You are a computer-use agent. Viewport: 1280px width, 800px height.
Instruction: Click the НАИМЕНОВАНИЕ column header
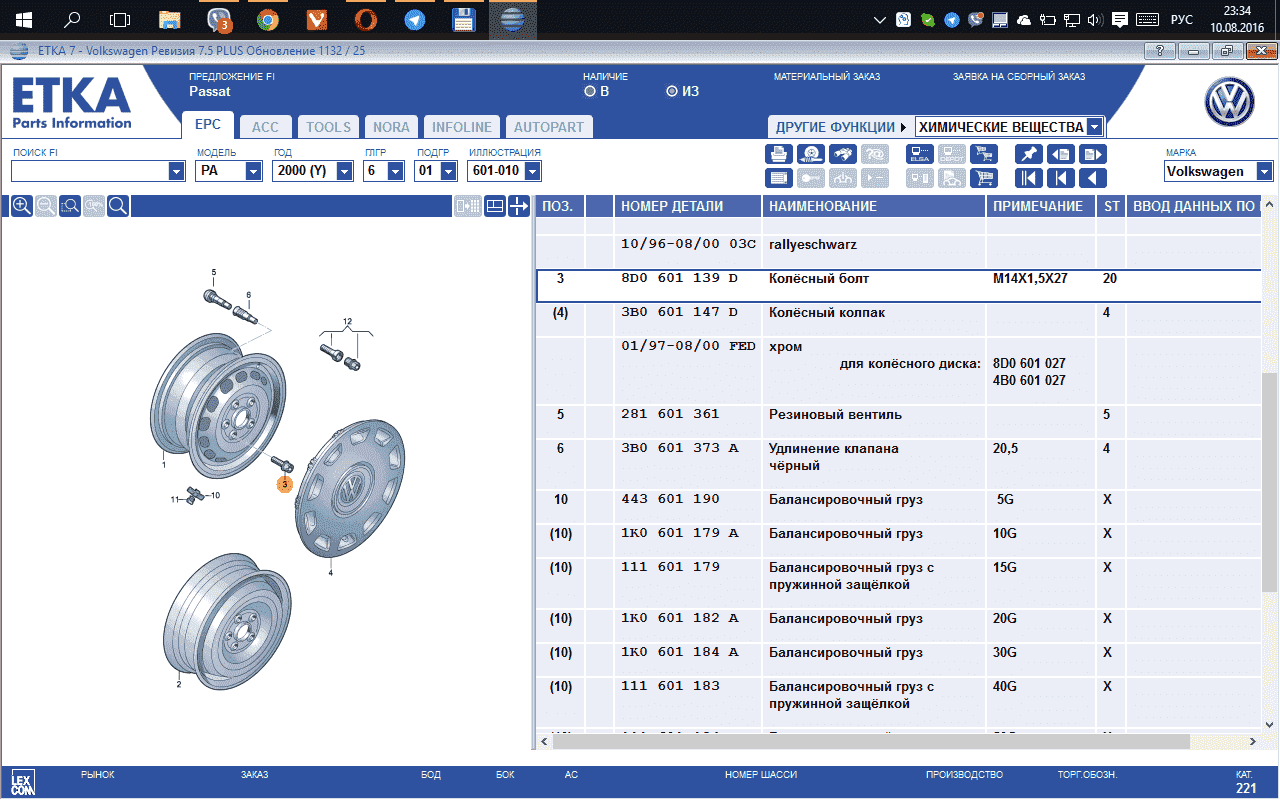tap(874, 206)
